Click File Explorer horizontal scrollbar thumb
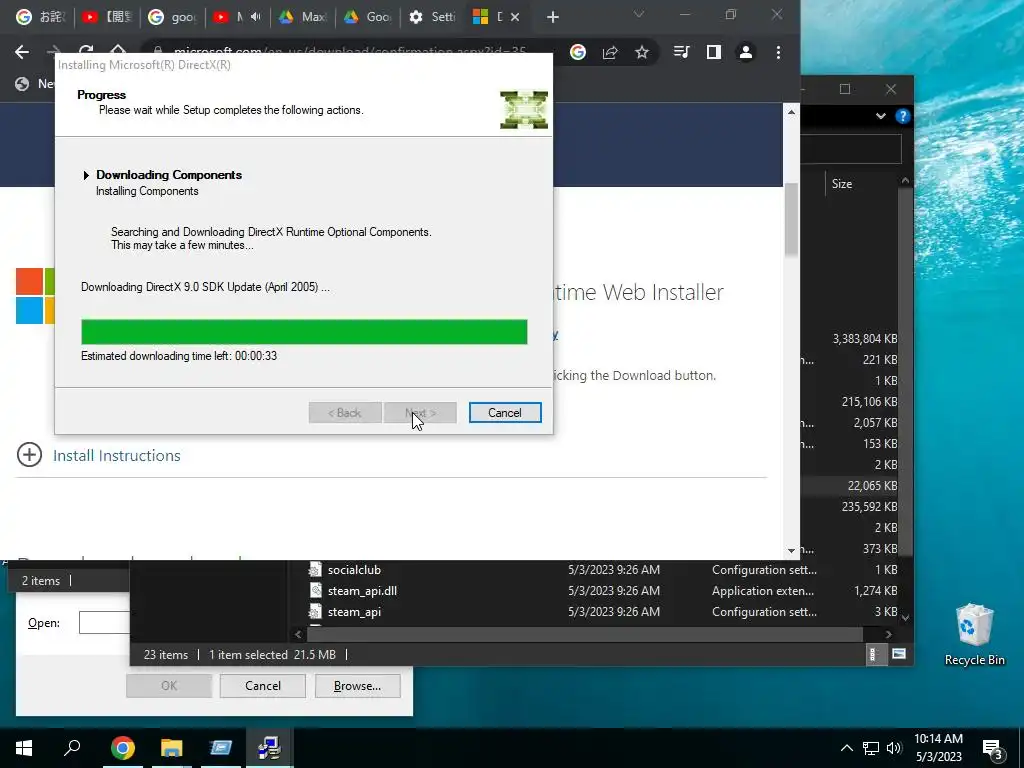Screen dimensions: 1024x768 tap(584, 634)
